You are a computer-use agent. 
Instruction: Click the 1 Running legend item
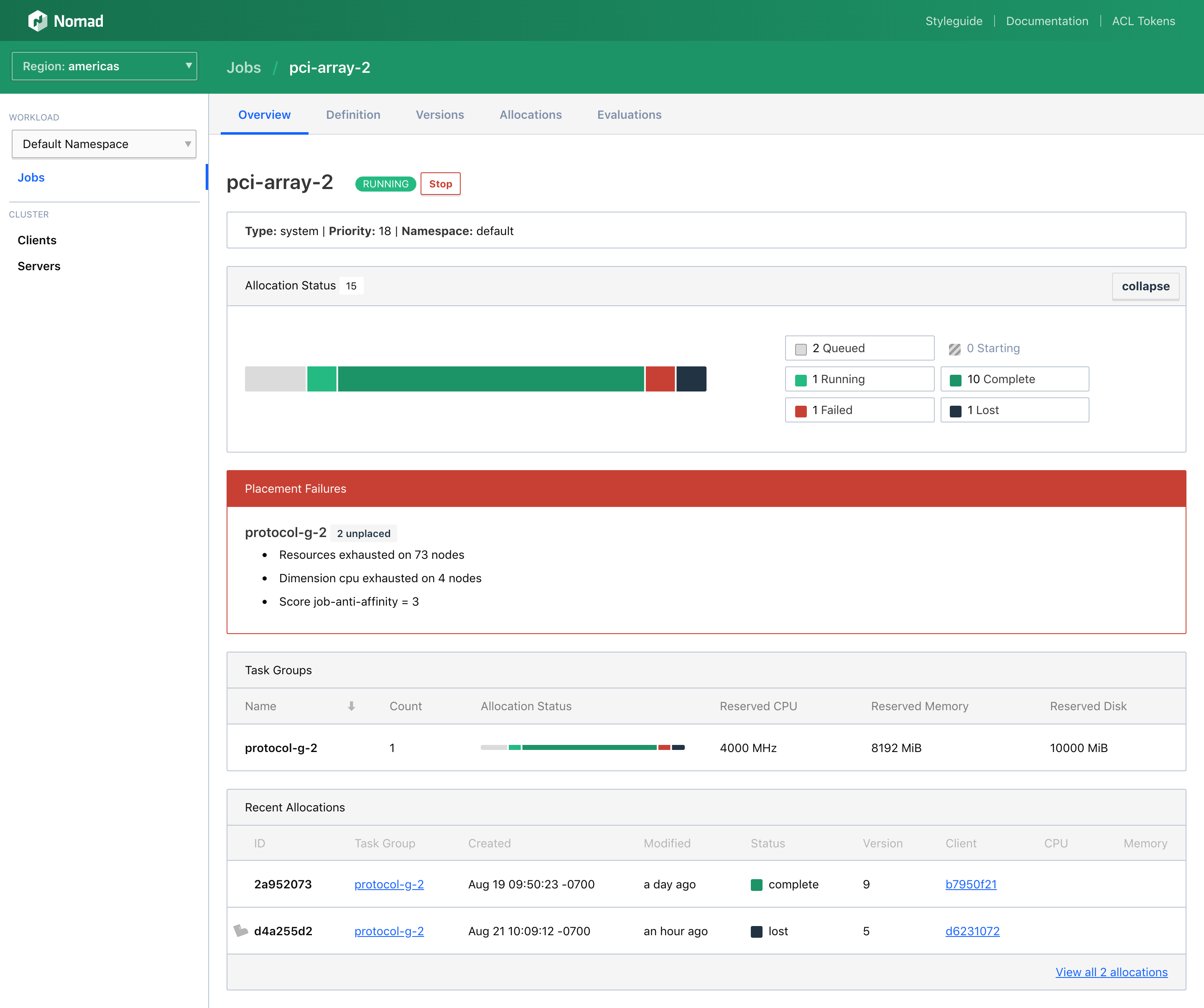point(860,379)
